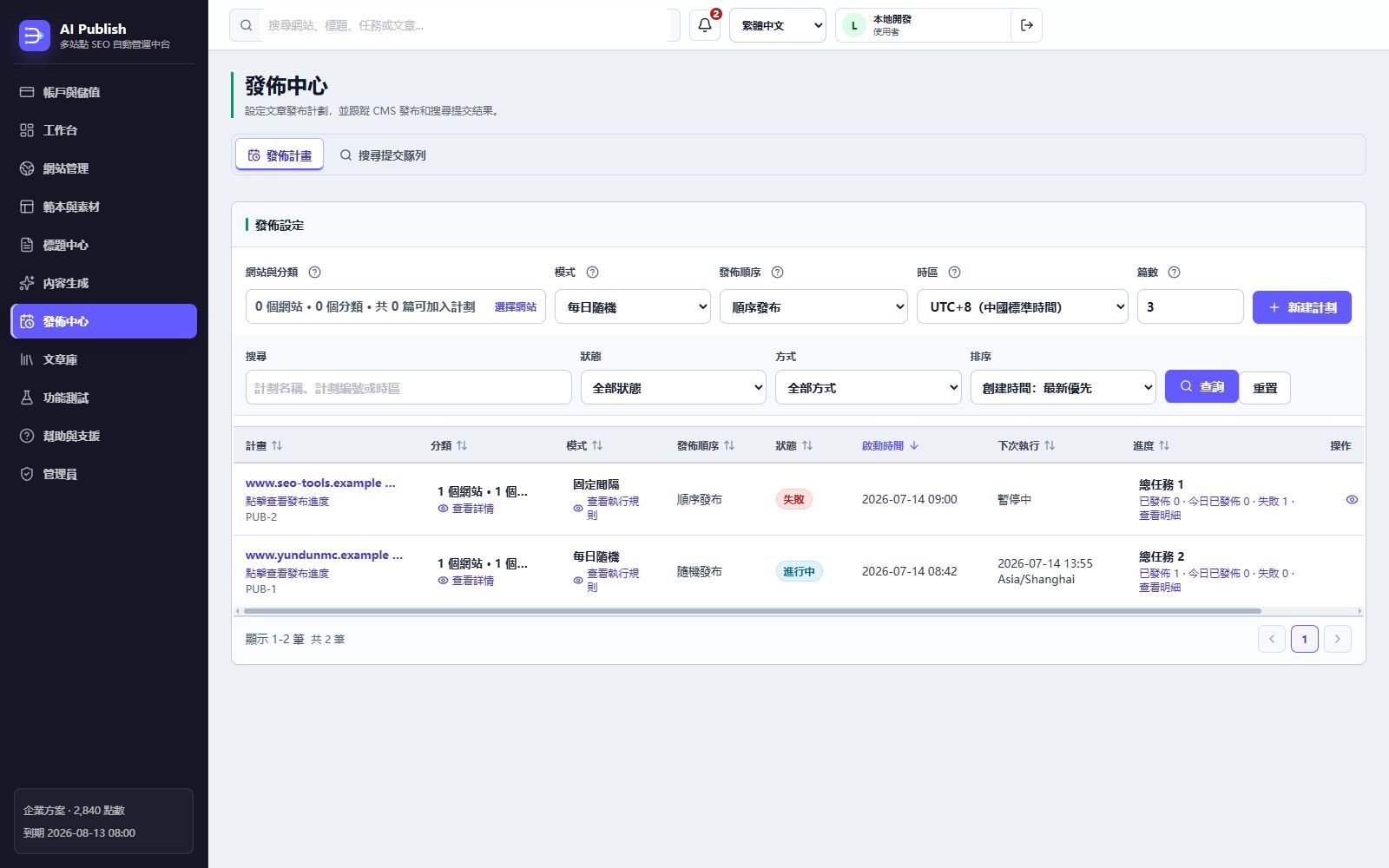Viewport: 1389px width, 868px height.
Task: Click help icon next to 發佈順序 label
Action: 778,272
